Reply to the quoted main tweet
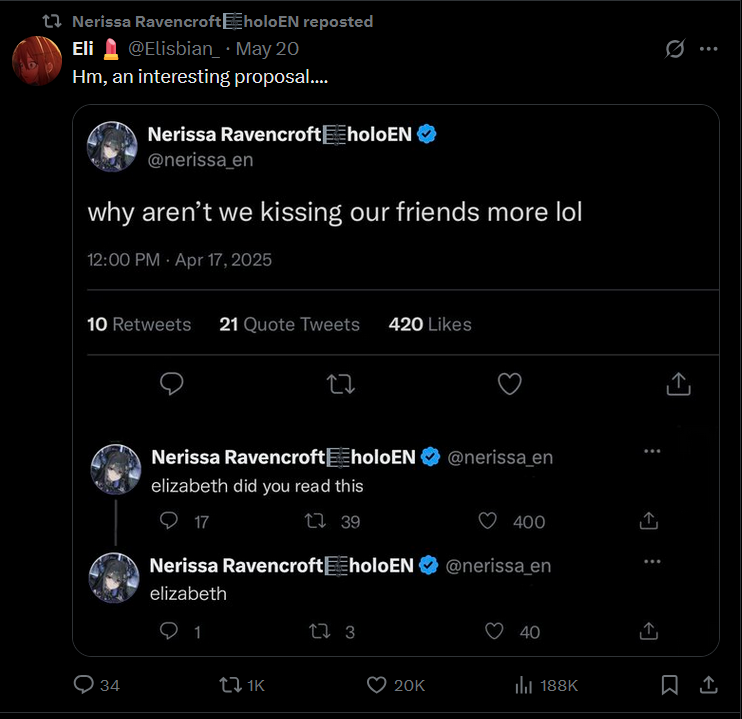The height and width of the screenshot is (719, 742). [172, 384]
